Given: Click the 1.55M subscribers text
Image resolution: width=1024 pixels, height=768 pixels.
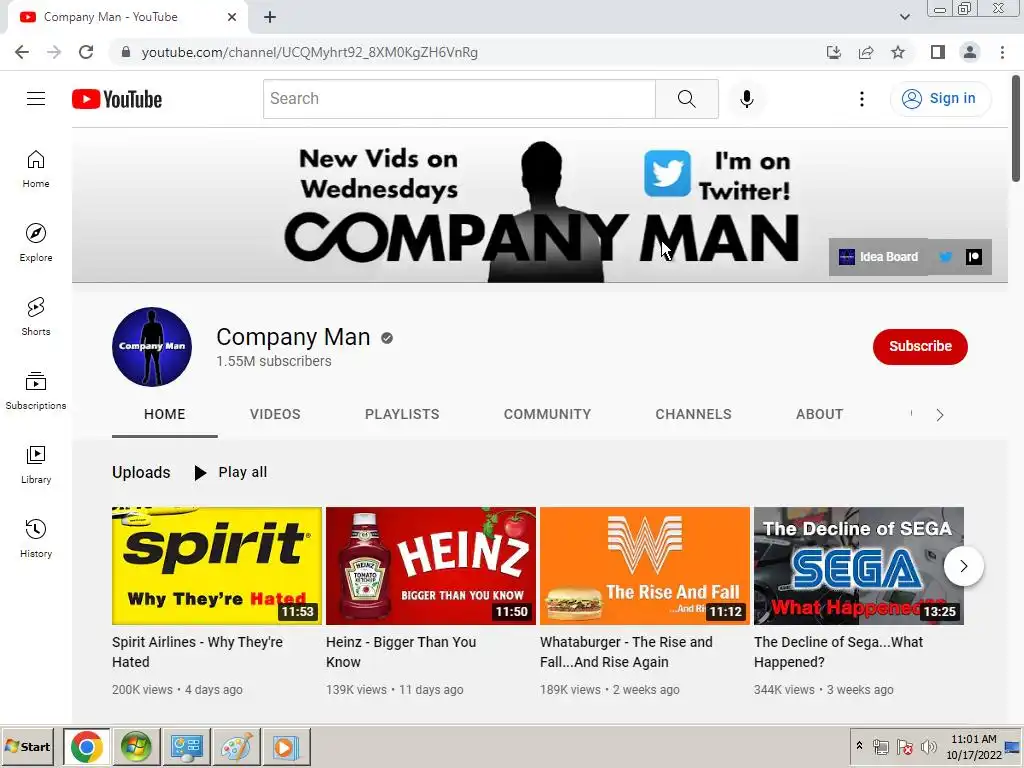Looking at the screenshot, I should coord(274,361).
